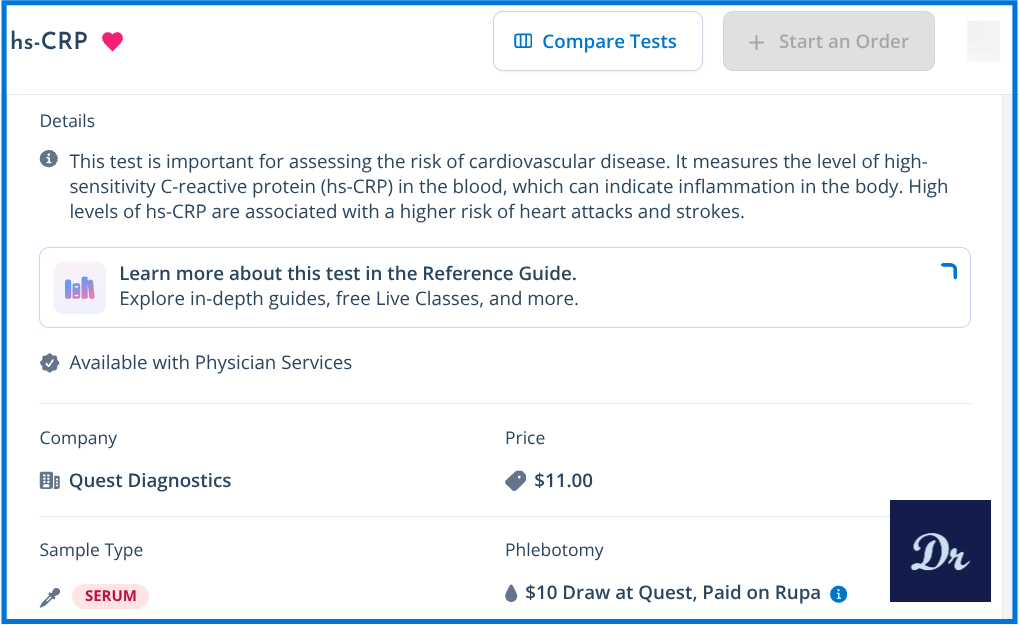
Task: Click the Dr logo thumbnail
Action: pos(940,551)
